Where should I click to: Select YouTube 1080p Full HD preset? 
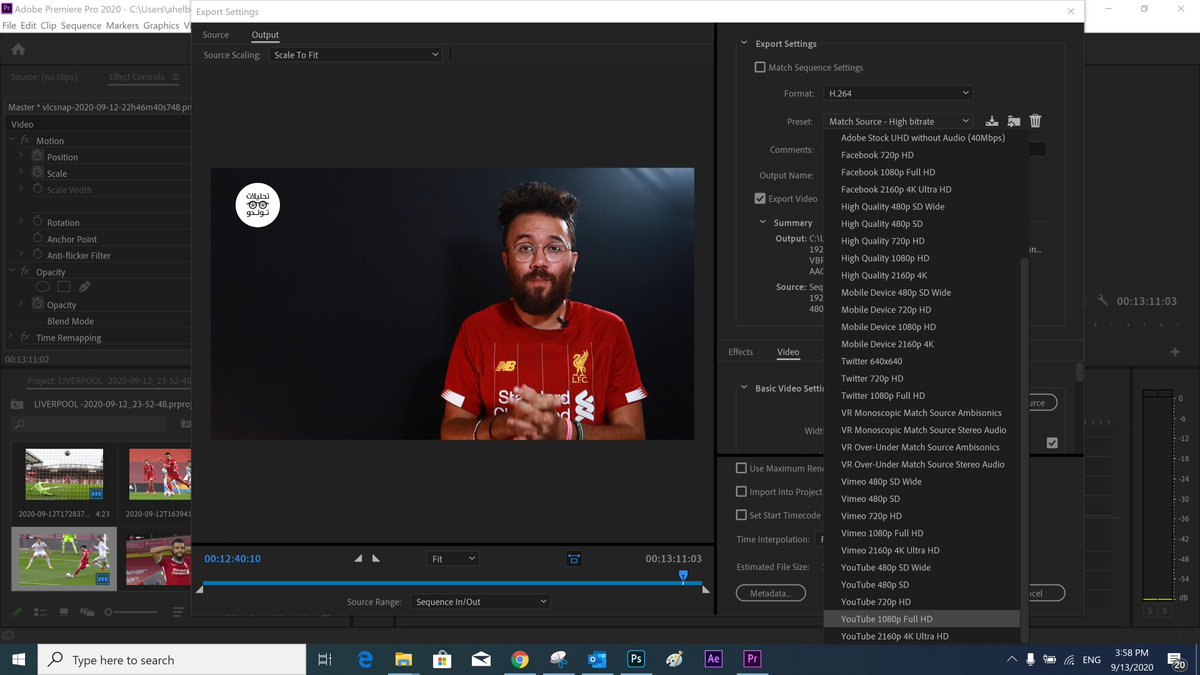point(921,619)
